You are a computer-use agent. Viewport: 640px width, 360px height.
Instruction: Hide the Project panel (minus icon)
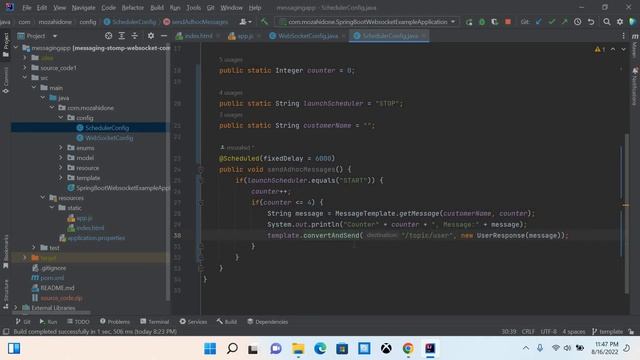coord(164,36)
